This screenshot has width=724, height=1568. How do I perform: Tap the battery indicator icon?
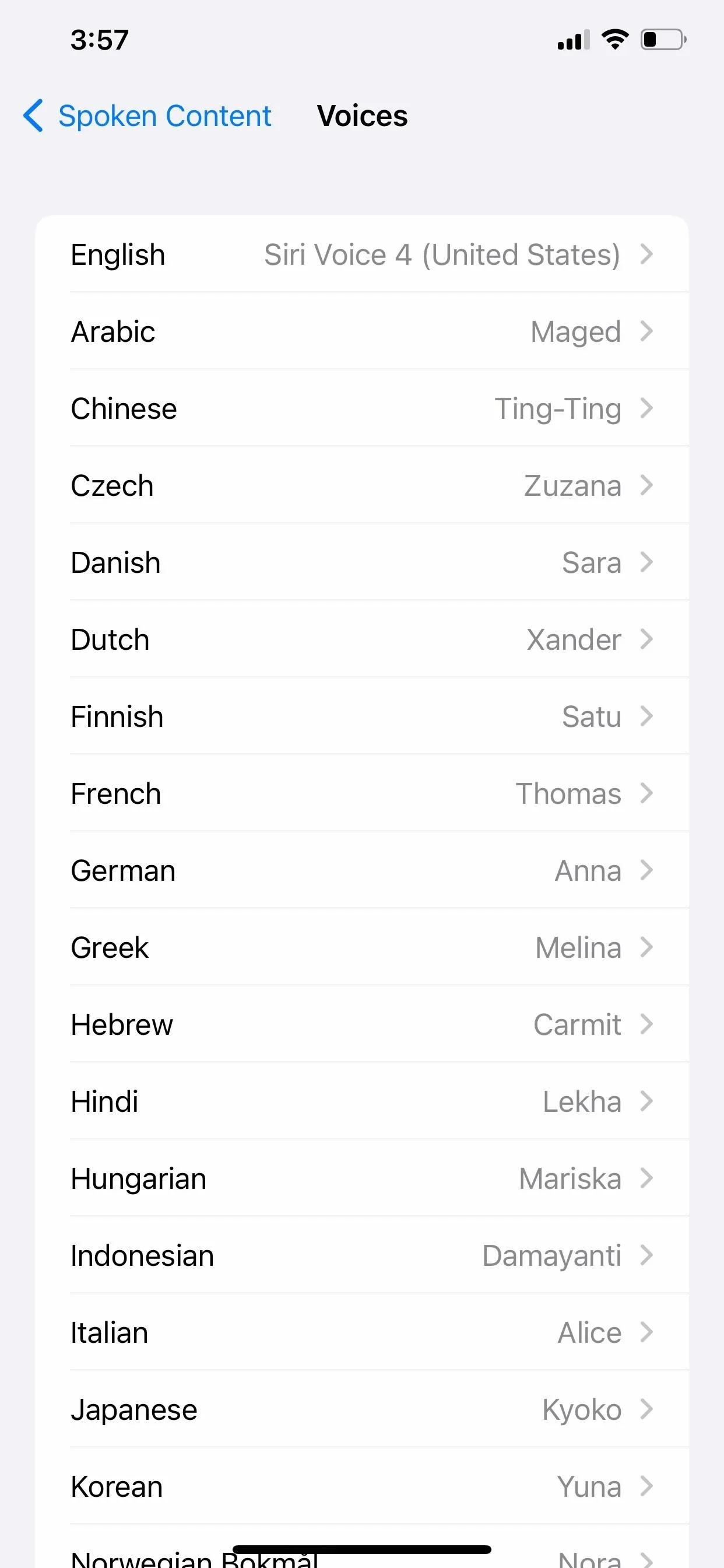click(x=664, y=40)
